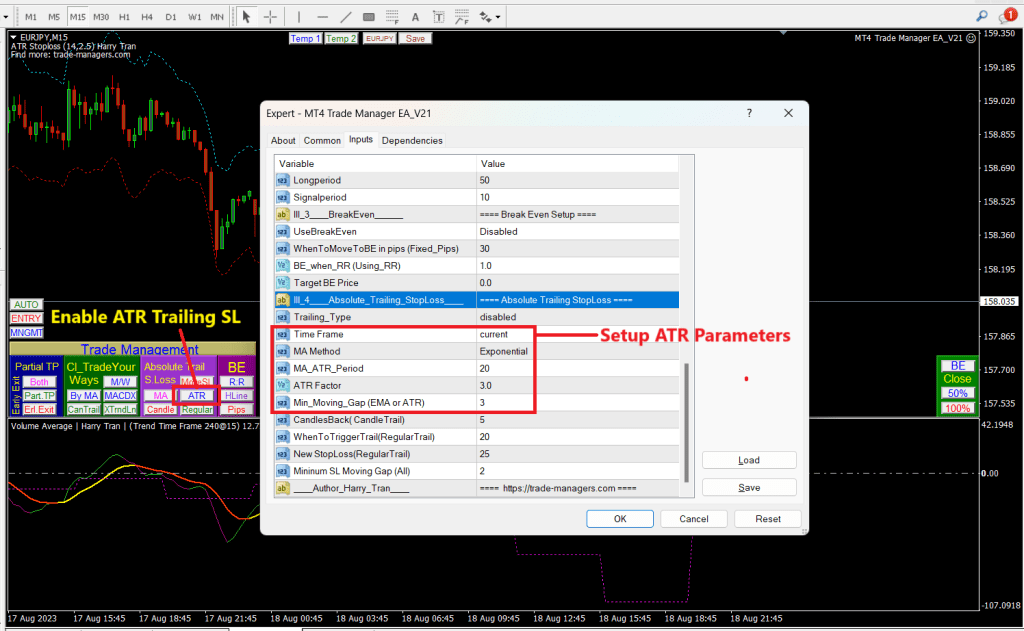Viewport: 1024px width, 631px height.
Task: Select the horizontal line drawing tool
Action: 323,17
